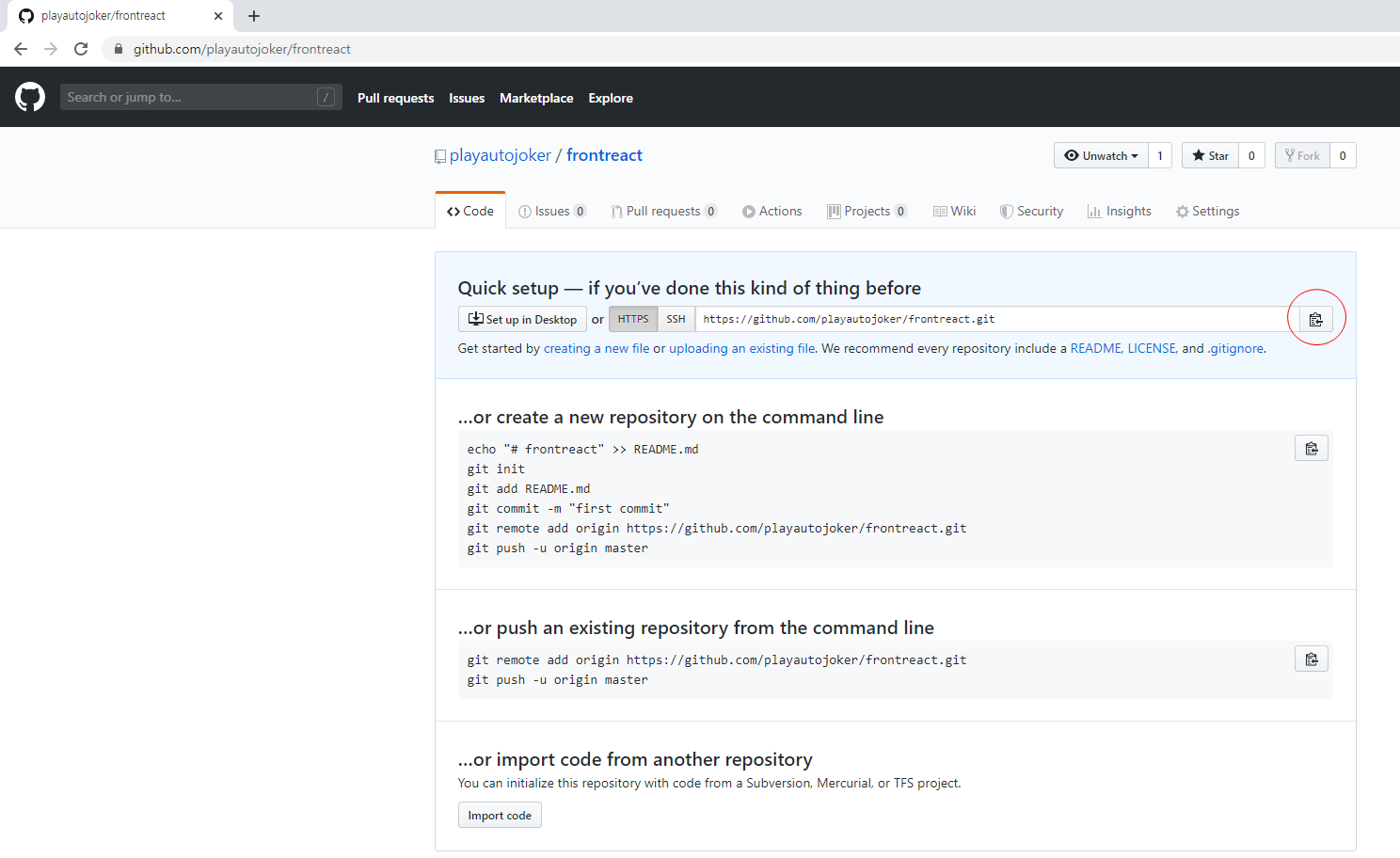Click the padlock site info icon
The height and width of the screenshot is (858, 1400).
click(x=118, y=49)
